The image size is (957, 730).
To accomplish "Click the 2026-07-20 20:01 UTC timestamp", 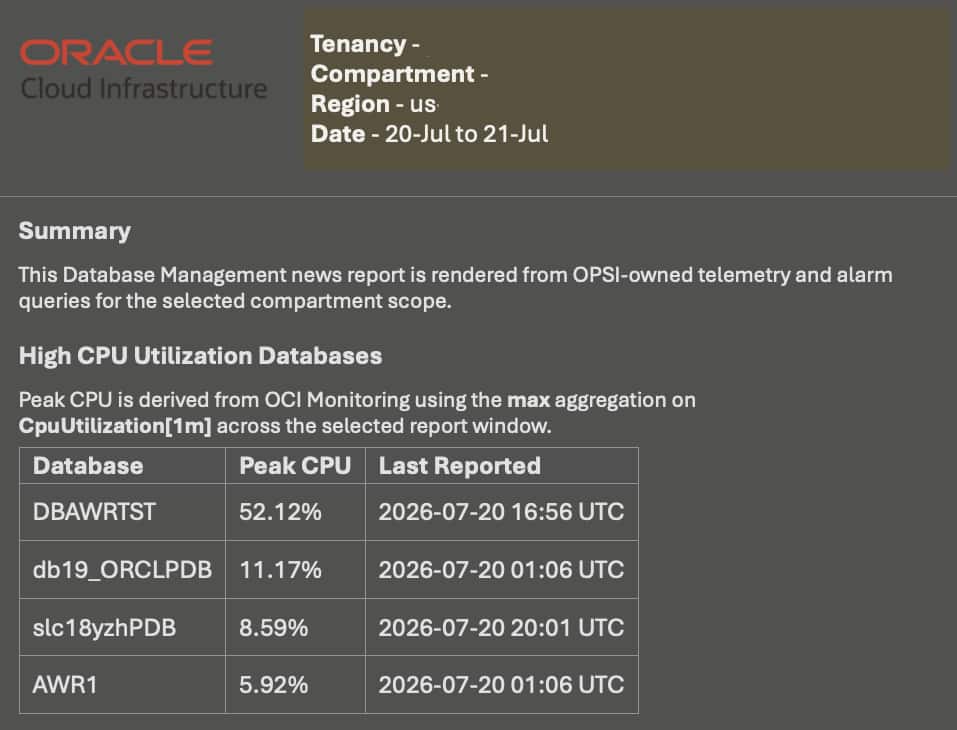I will (x=501, y=627).
